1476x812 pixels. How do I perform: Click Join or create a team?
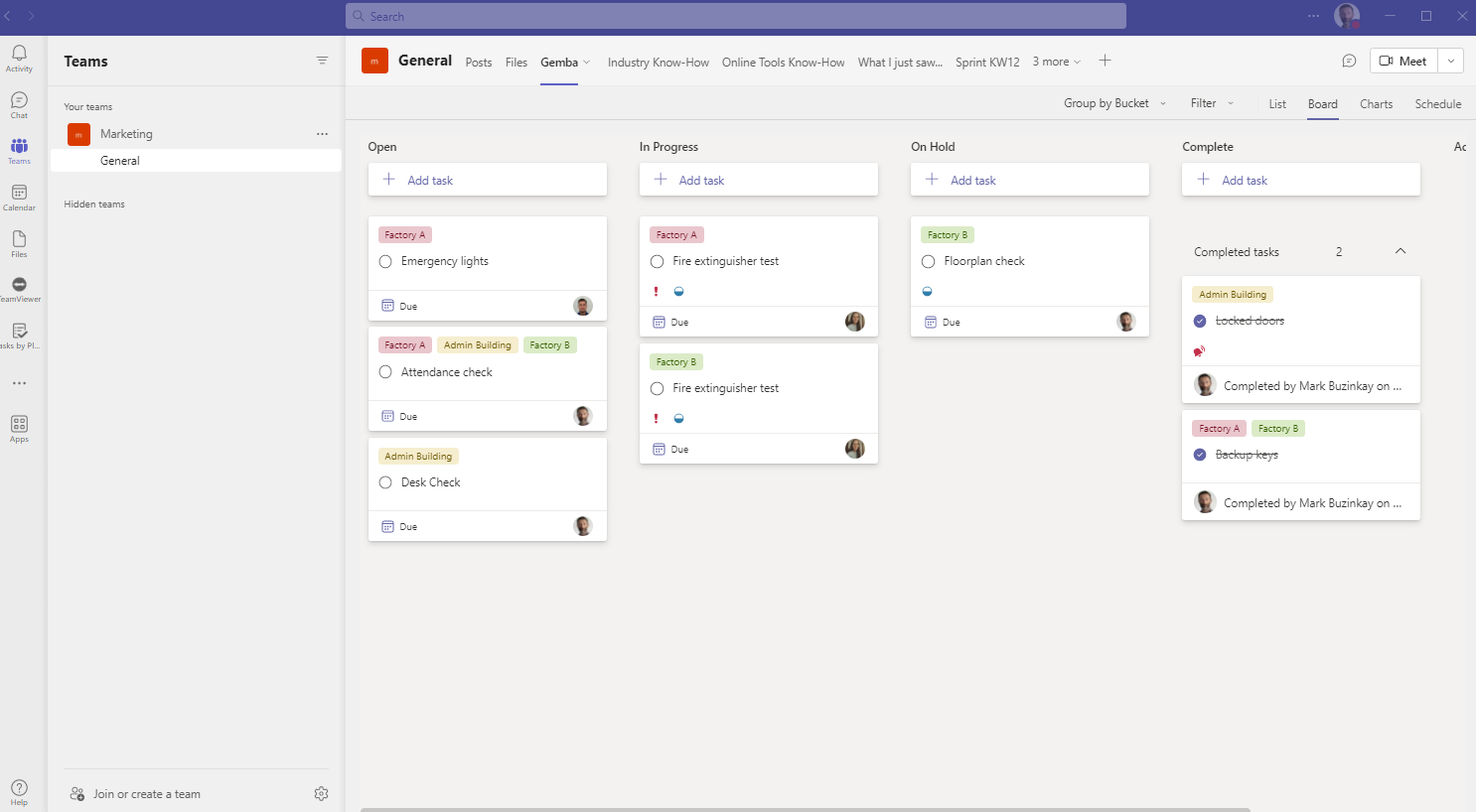pyautogui.click(x=136, y=794)
